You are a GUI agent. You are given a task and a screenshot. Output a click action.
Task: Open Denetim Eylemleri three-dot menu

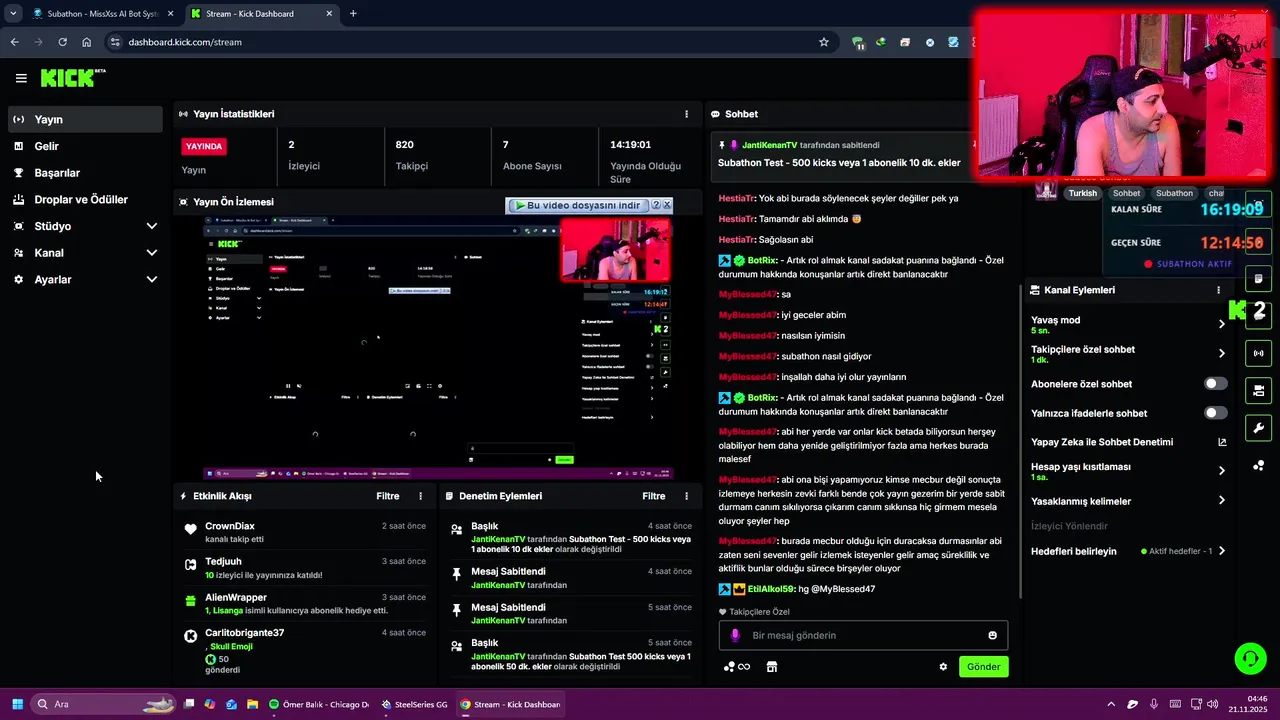686,496
